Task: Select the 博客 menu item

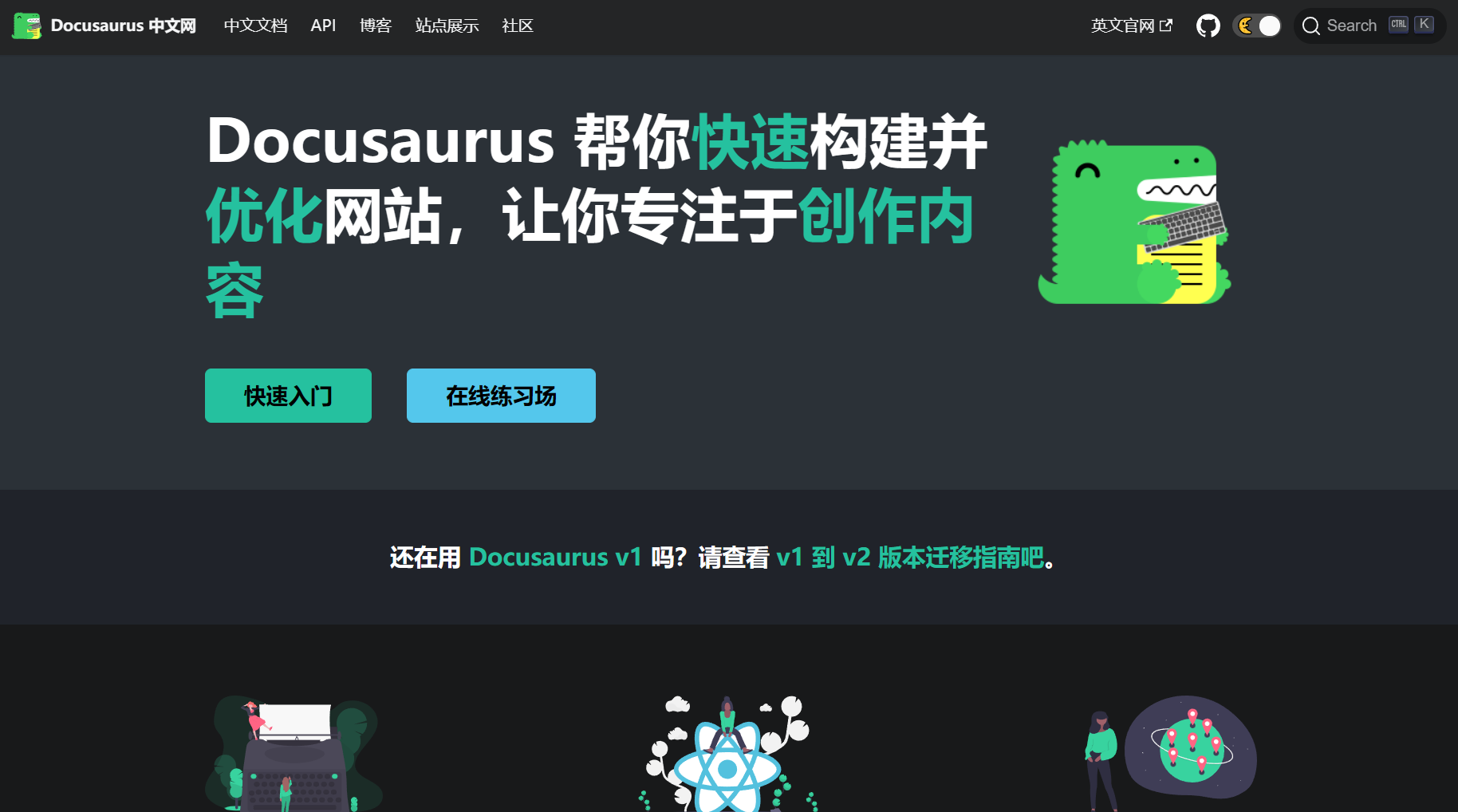Action: click(376, 25)
